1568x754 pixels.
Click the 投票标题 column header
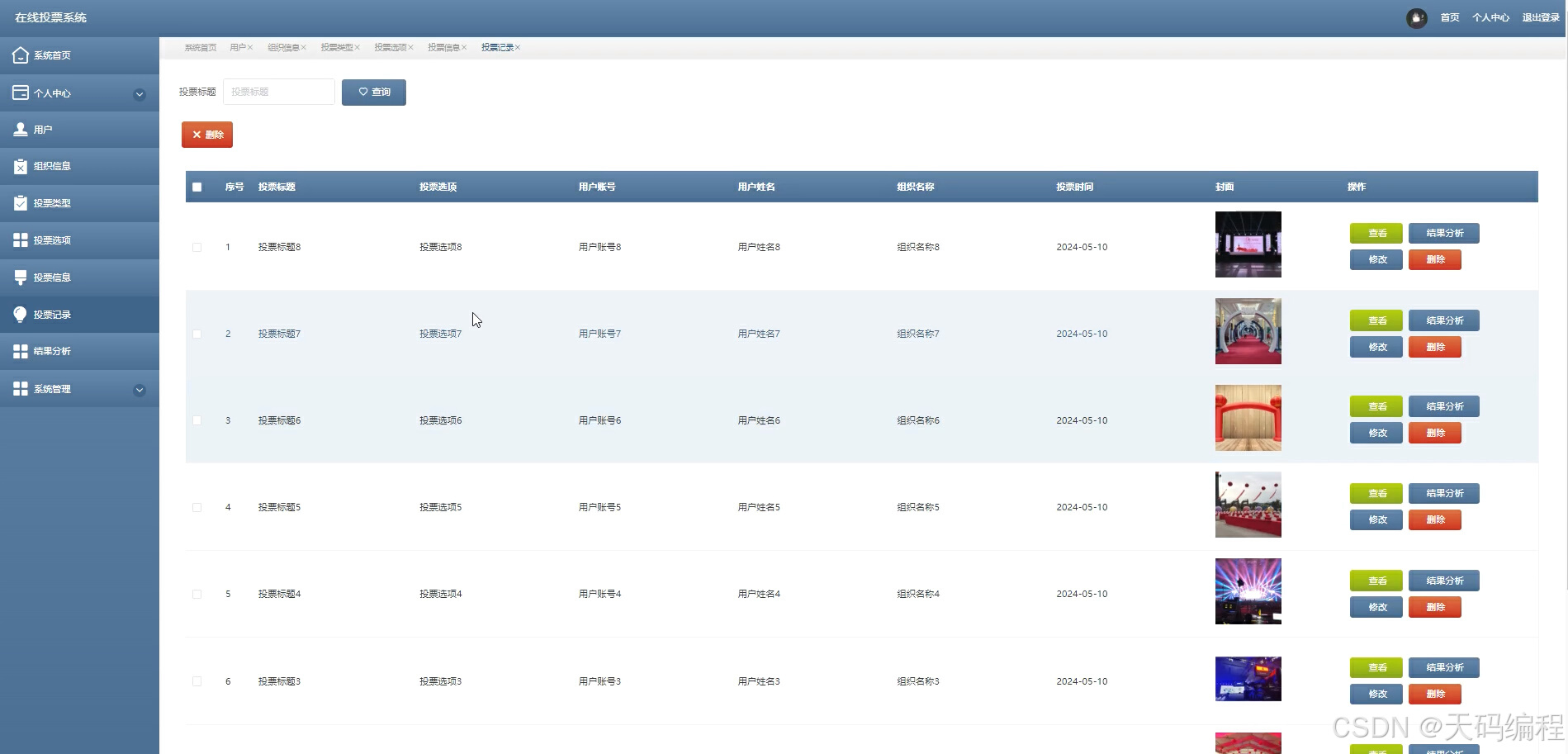(277, 187)
